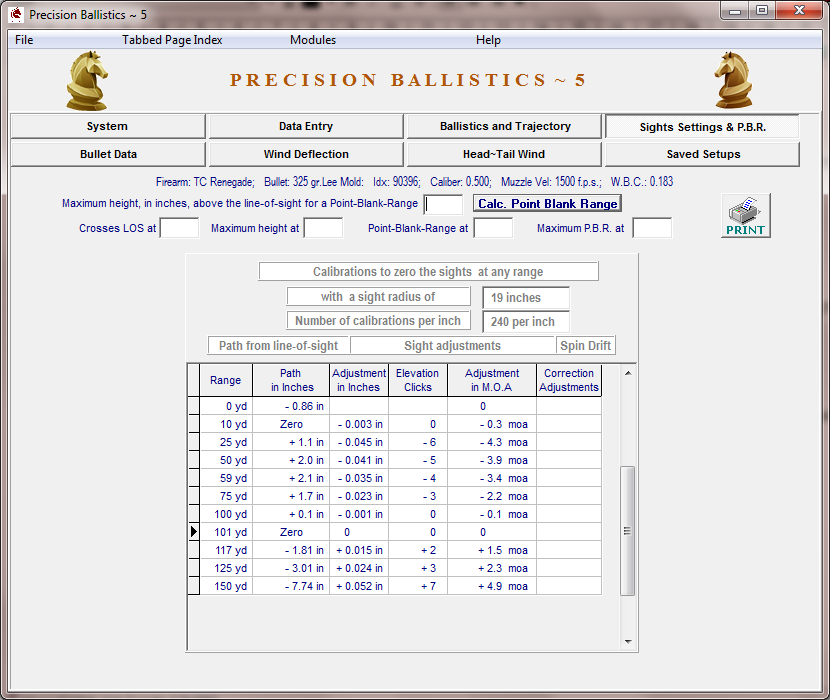Click the + 0.052 in adjustment cell
This screenshot has width=830, height=700.
point(359,586)
